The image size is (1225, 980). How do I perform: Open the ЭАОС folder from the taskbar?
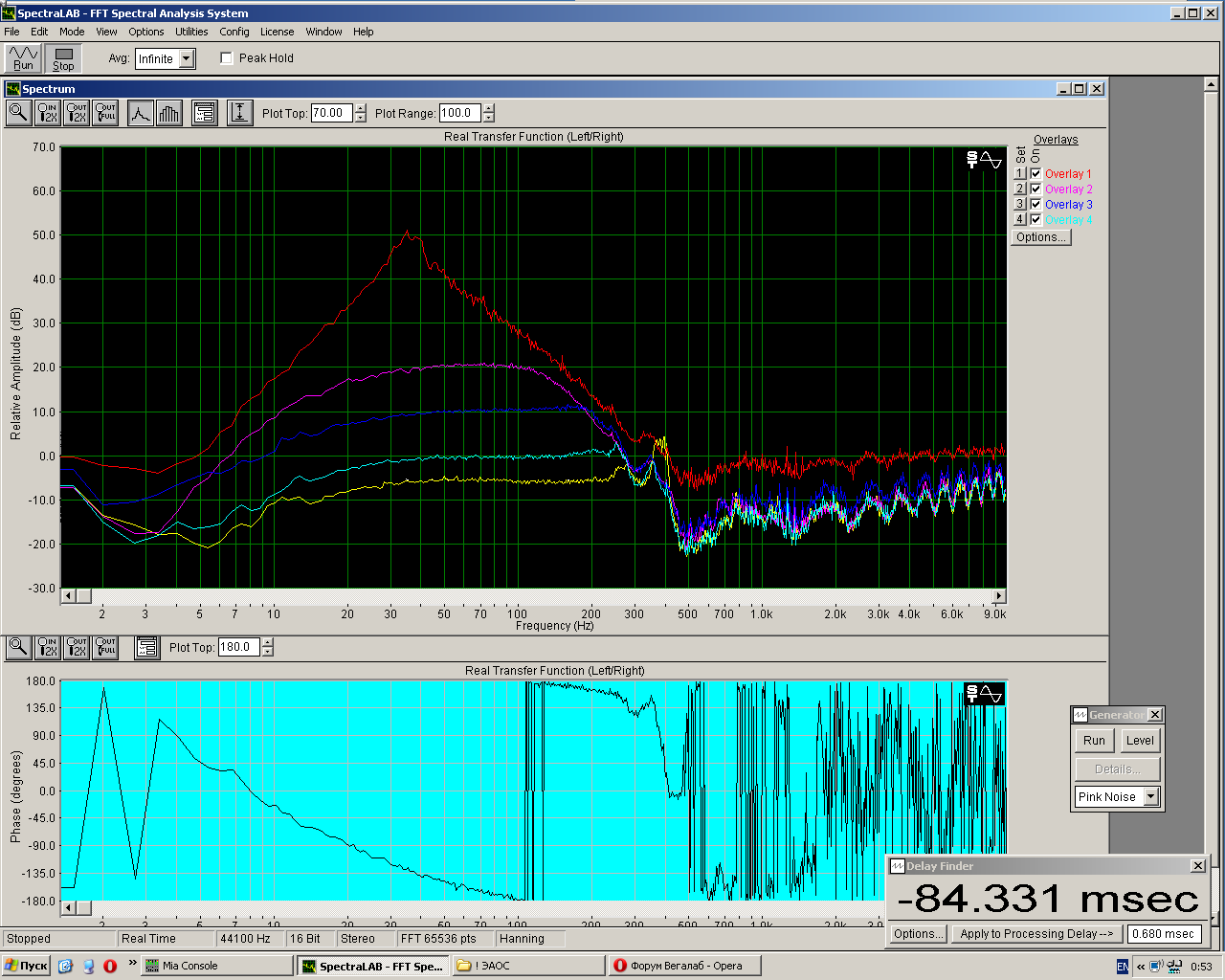click(x=529, y=966)
